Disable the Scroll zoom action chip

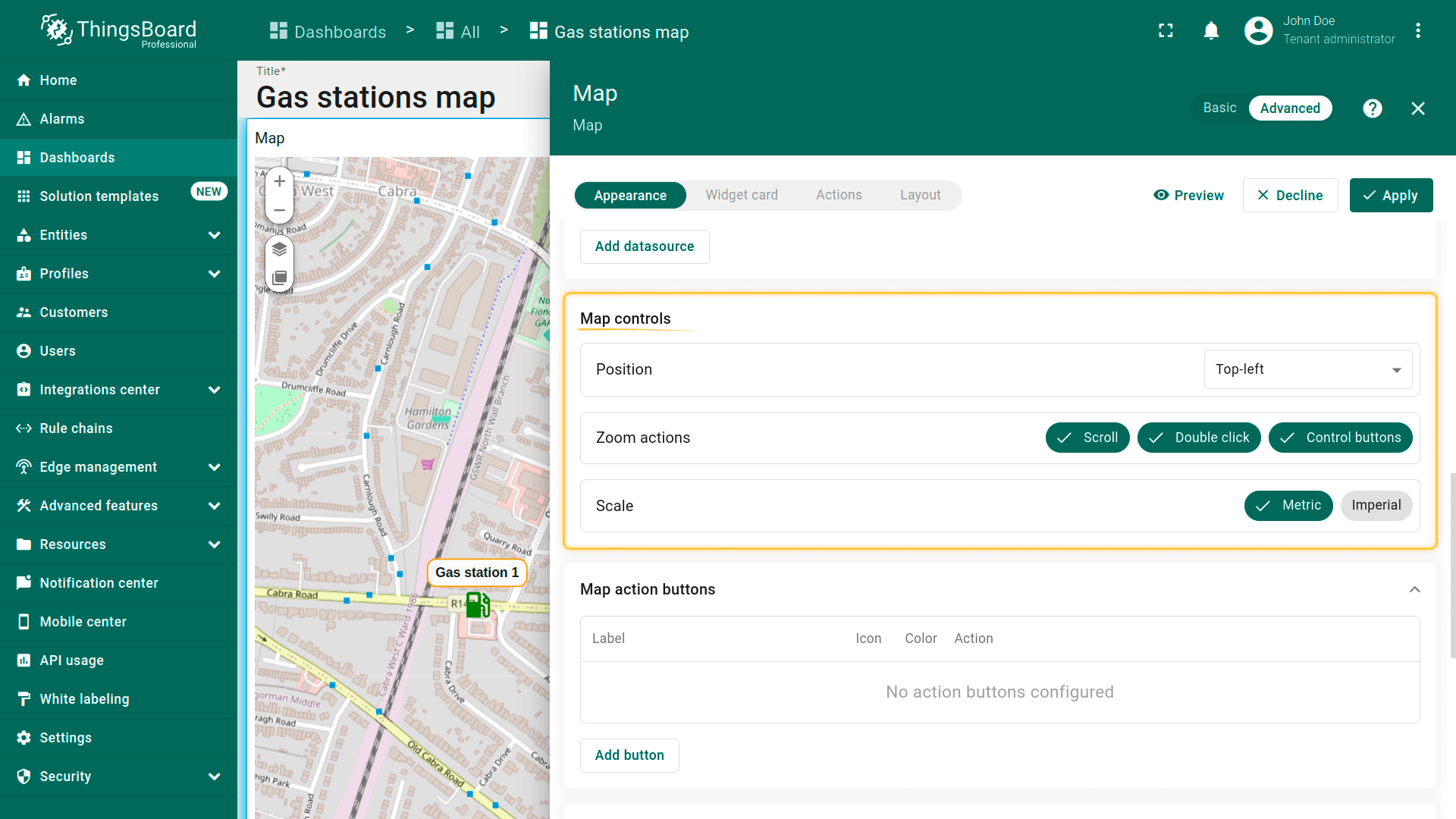pyautogui.click(x=1087, y=438)
